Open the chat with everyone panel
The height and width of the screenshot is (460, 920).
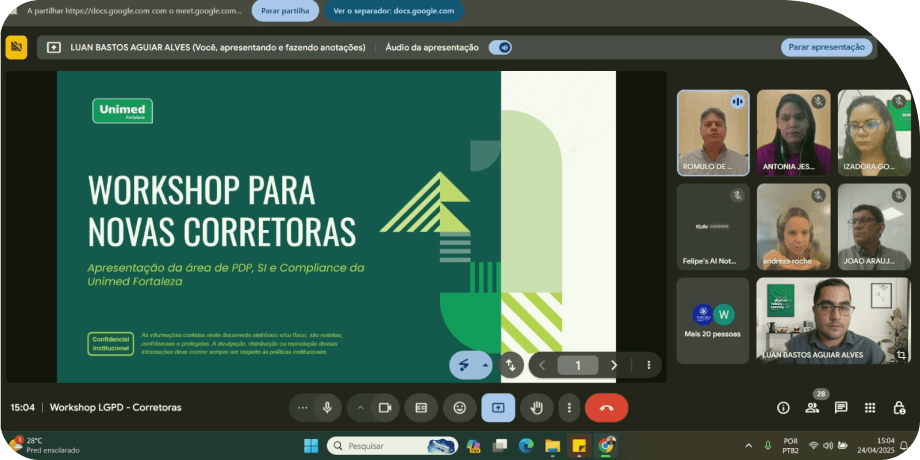[841, 408]
